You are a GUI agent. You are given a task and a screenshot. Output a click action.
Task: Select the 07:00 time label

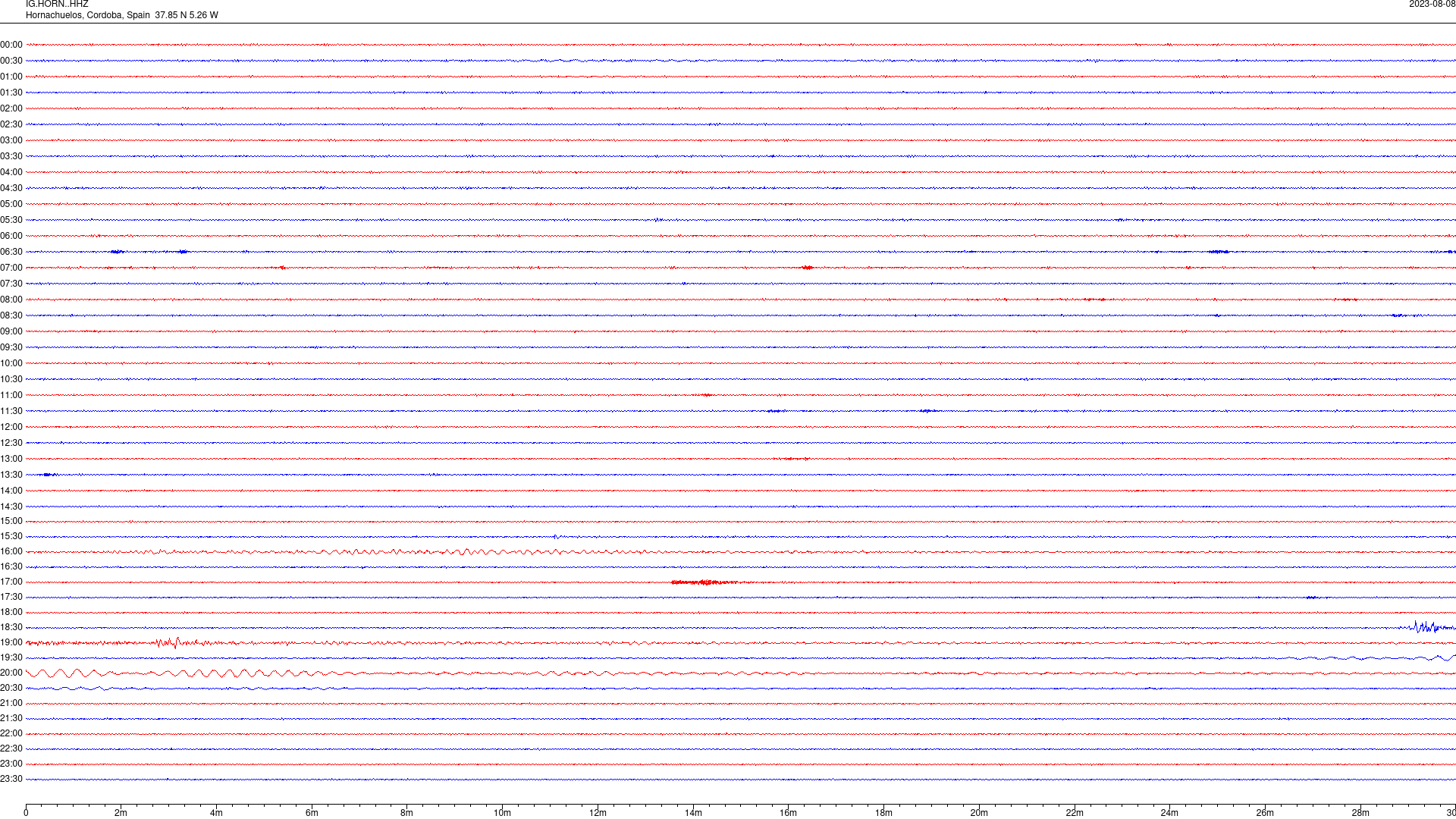11,268
